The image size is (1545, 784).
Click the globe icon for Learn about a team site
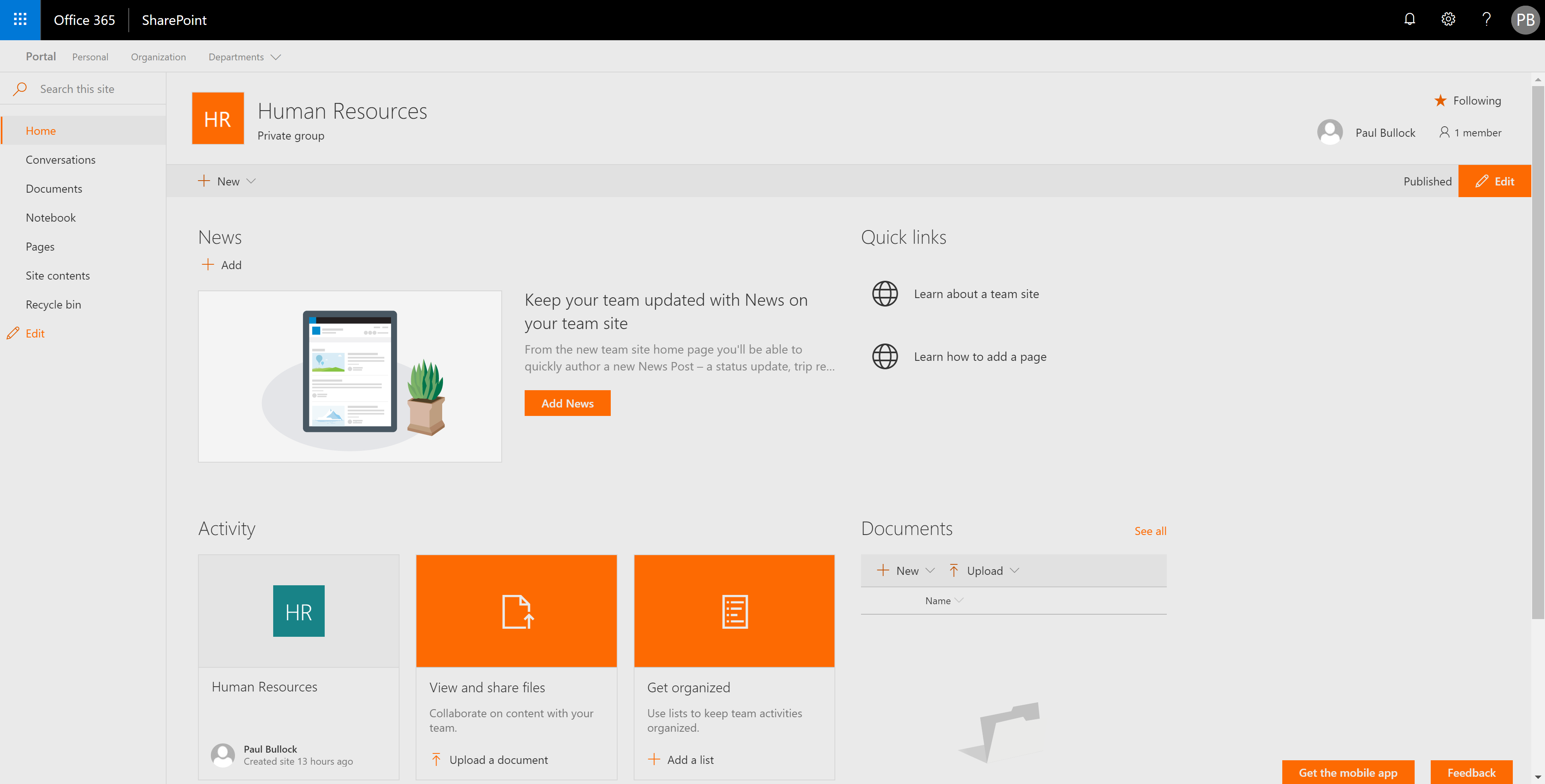885,294
